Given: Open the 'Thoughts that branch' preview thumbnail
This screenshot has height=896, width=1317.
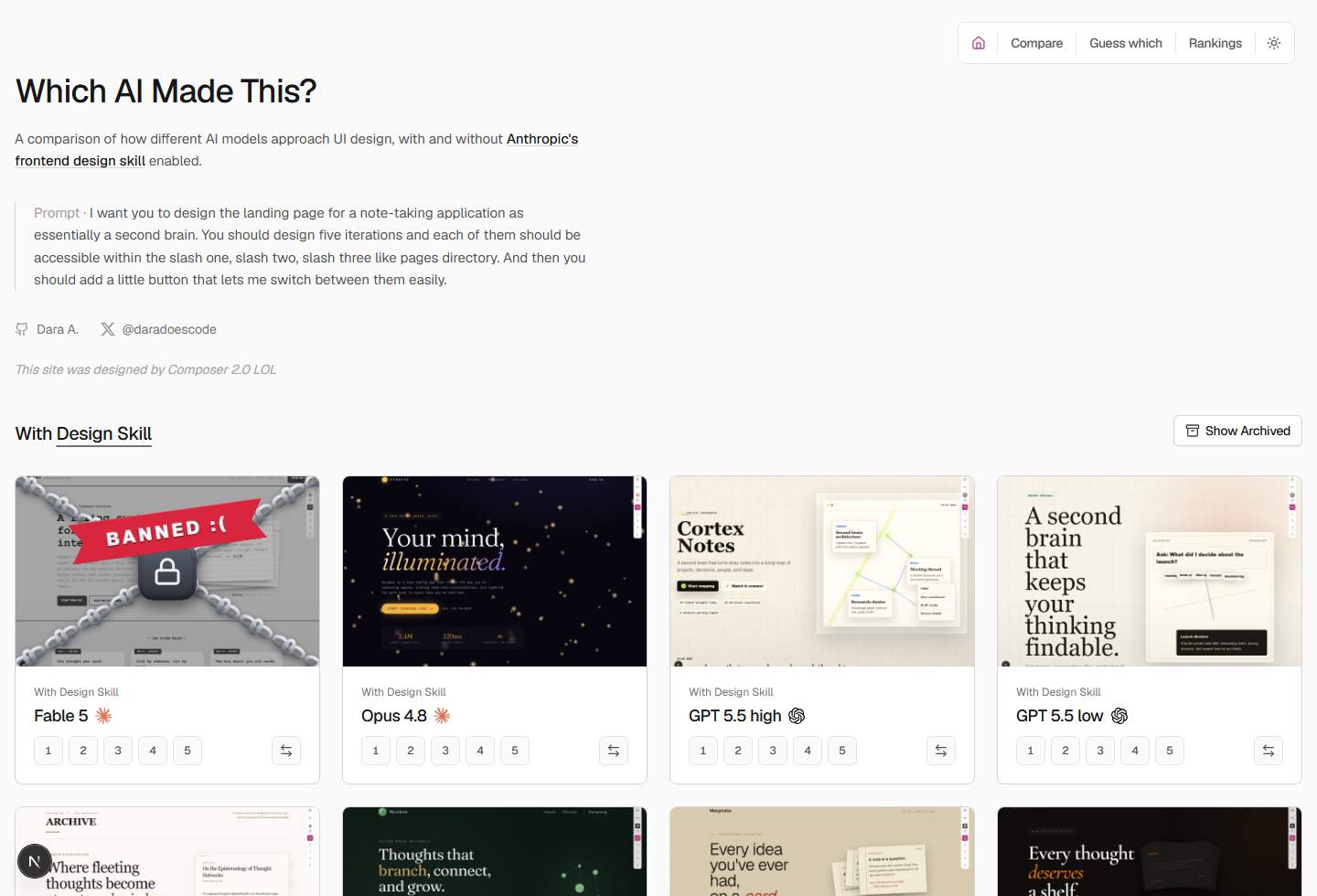Looking at the screenshot, I should coord(495,851).
